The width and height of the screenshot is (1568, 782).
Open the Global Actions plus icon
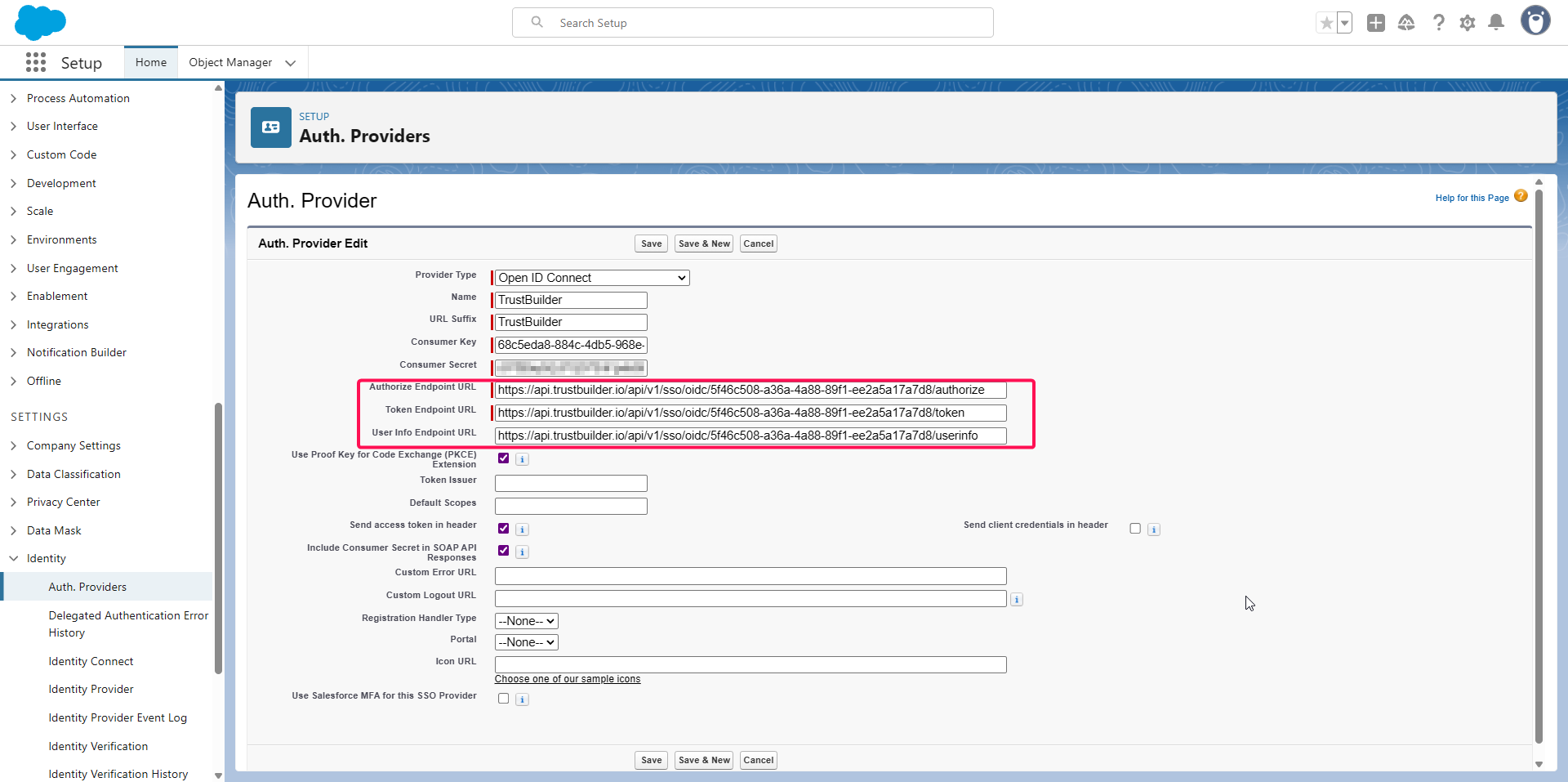pos(1375,23)
